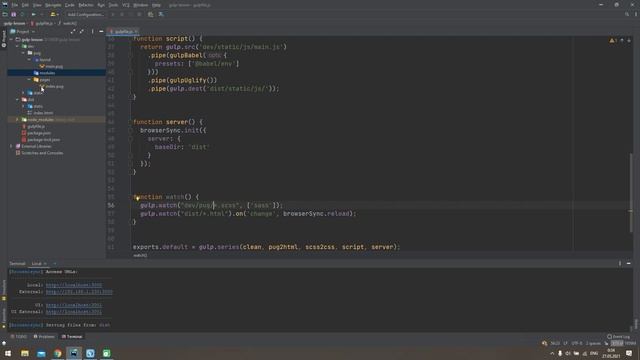This screenshot has width=640, height=360.
Task: Click the Windows Start button
Action: (8, 353)
